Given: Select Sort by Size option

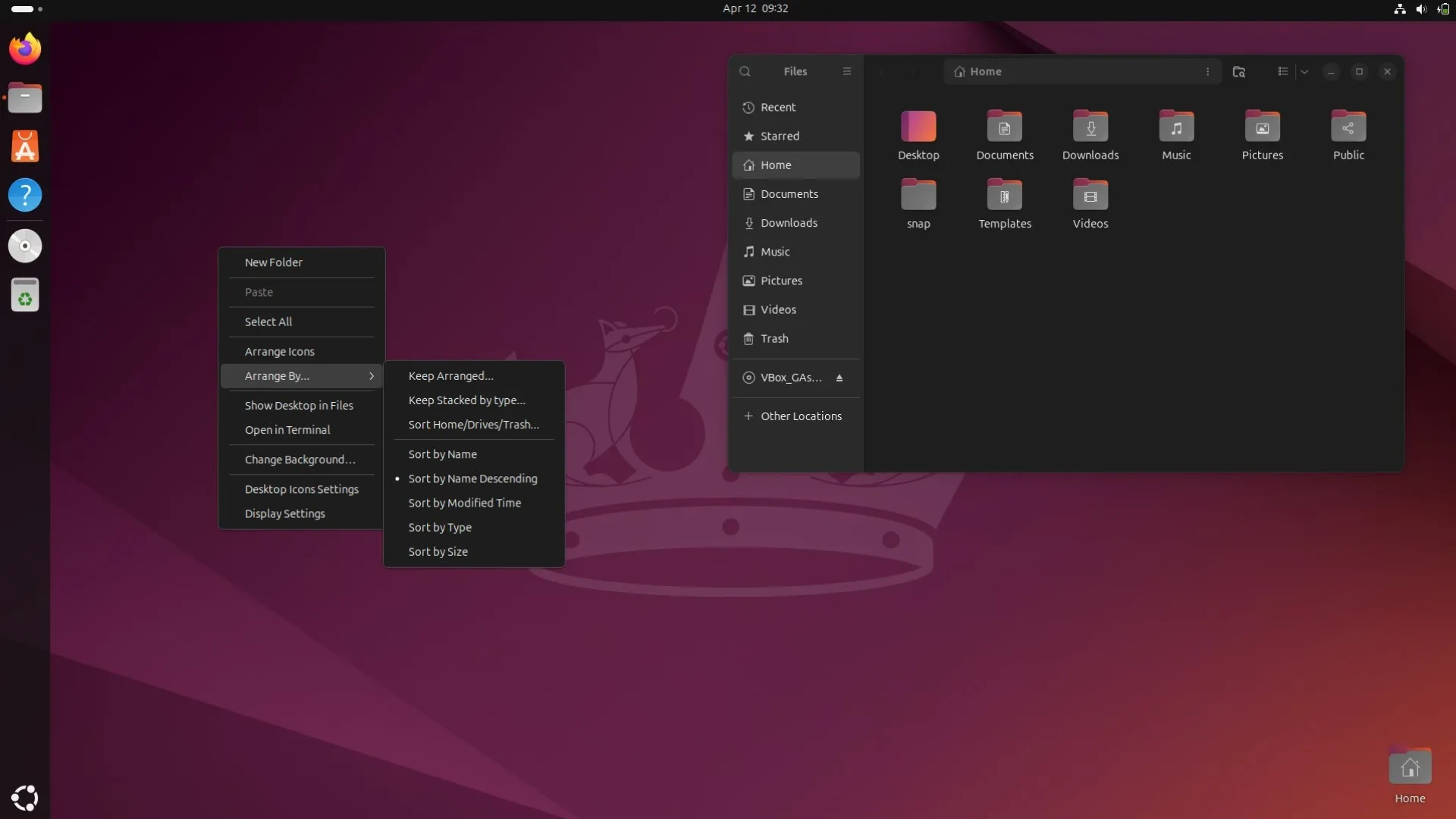Looking at the screenshot, I should [438, 551].
